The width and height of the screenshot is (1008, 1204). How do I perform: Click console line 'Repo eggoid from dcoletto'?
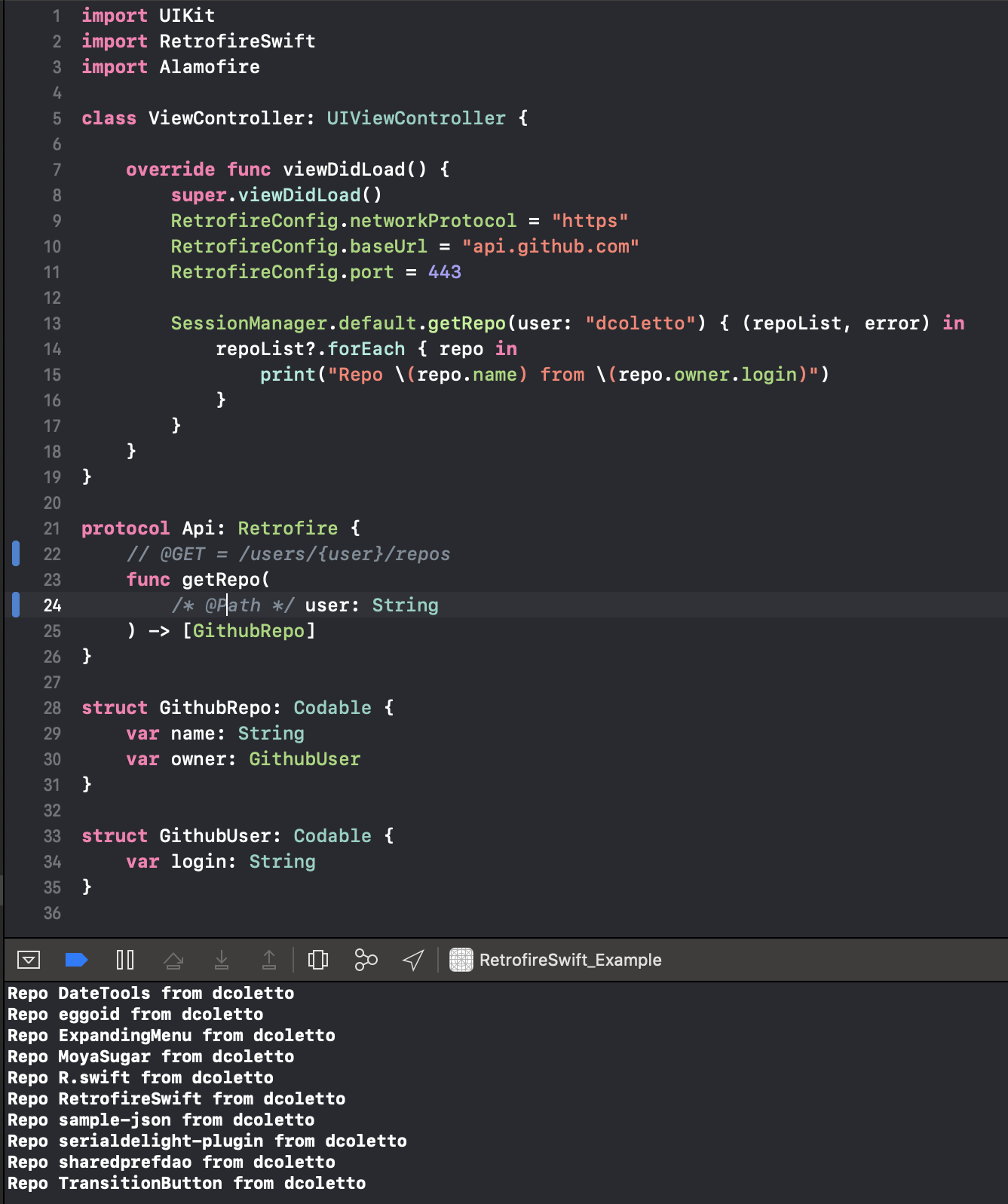pos(136,1014)
